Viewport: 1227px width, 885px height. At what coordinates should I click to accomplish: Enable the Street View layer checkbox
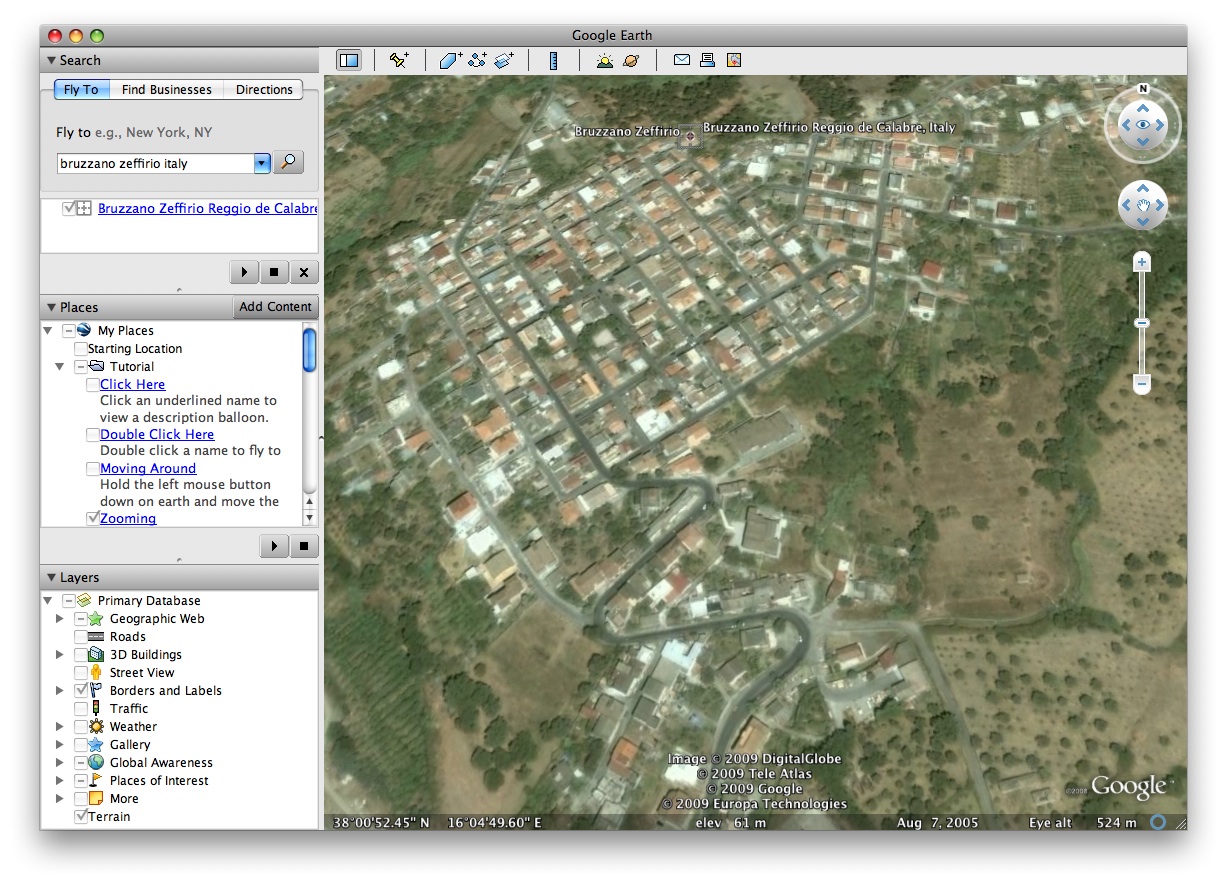click(81, 673)
